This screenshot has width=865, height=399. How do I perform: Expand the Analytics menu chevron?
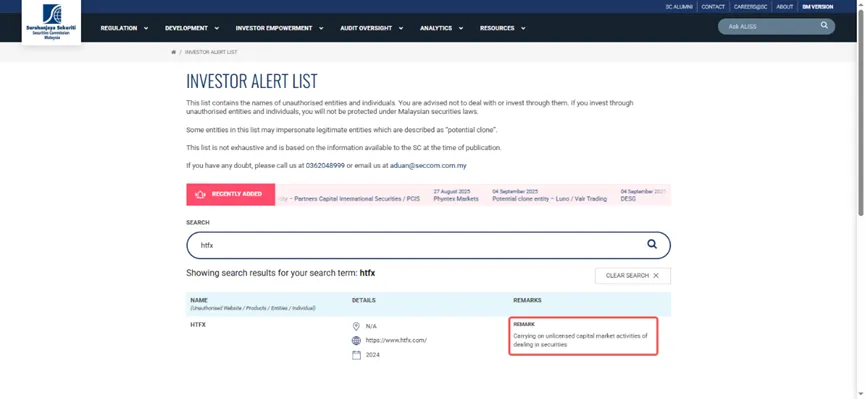tap(460, 28)
